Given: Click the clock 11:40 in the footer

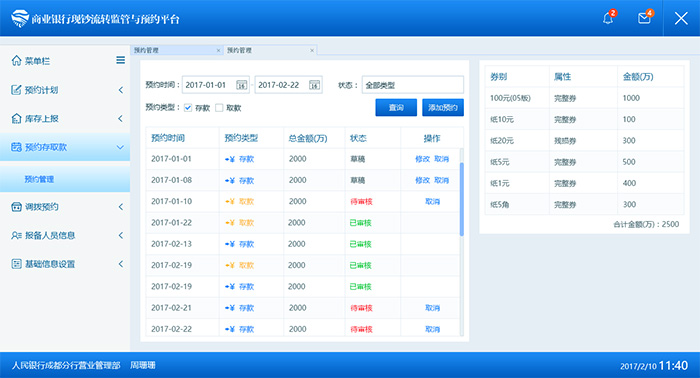Looking at the screenshot, I should point(673,366).
